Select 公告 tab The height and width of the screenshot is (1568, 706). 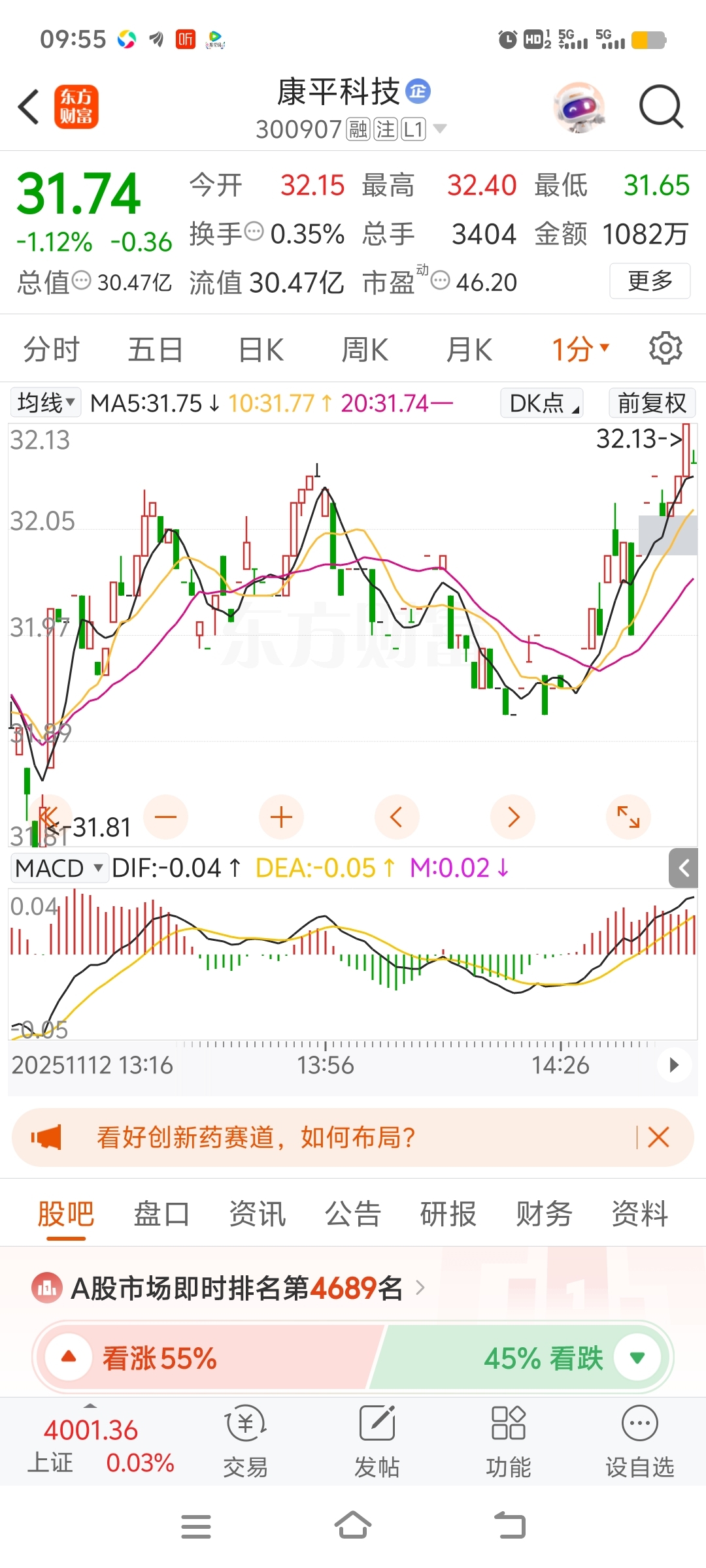coord(353,1214)
